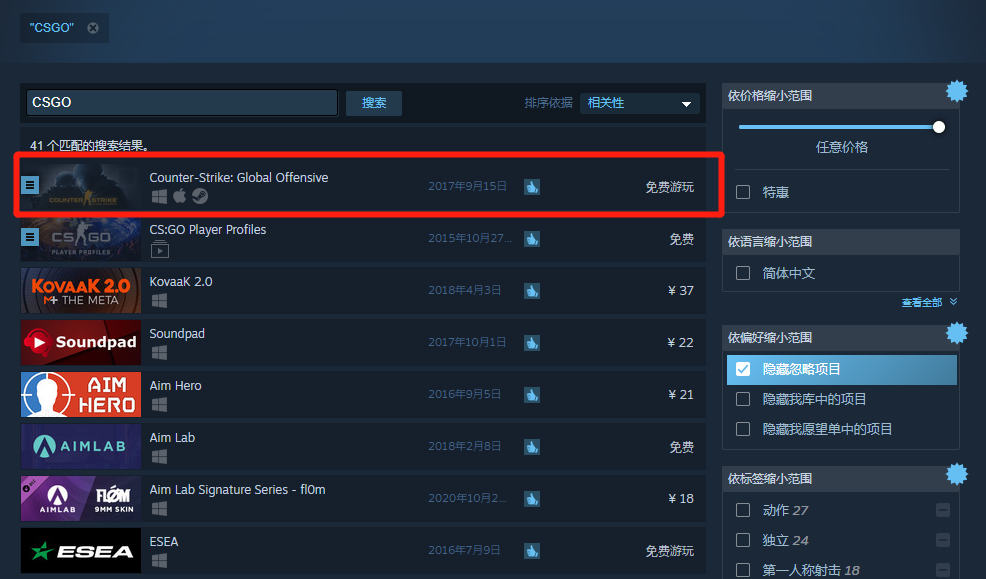The image size is (986, 579).
Task: Check the 简体中文 language filter
Action: point(743,272)
